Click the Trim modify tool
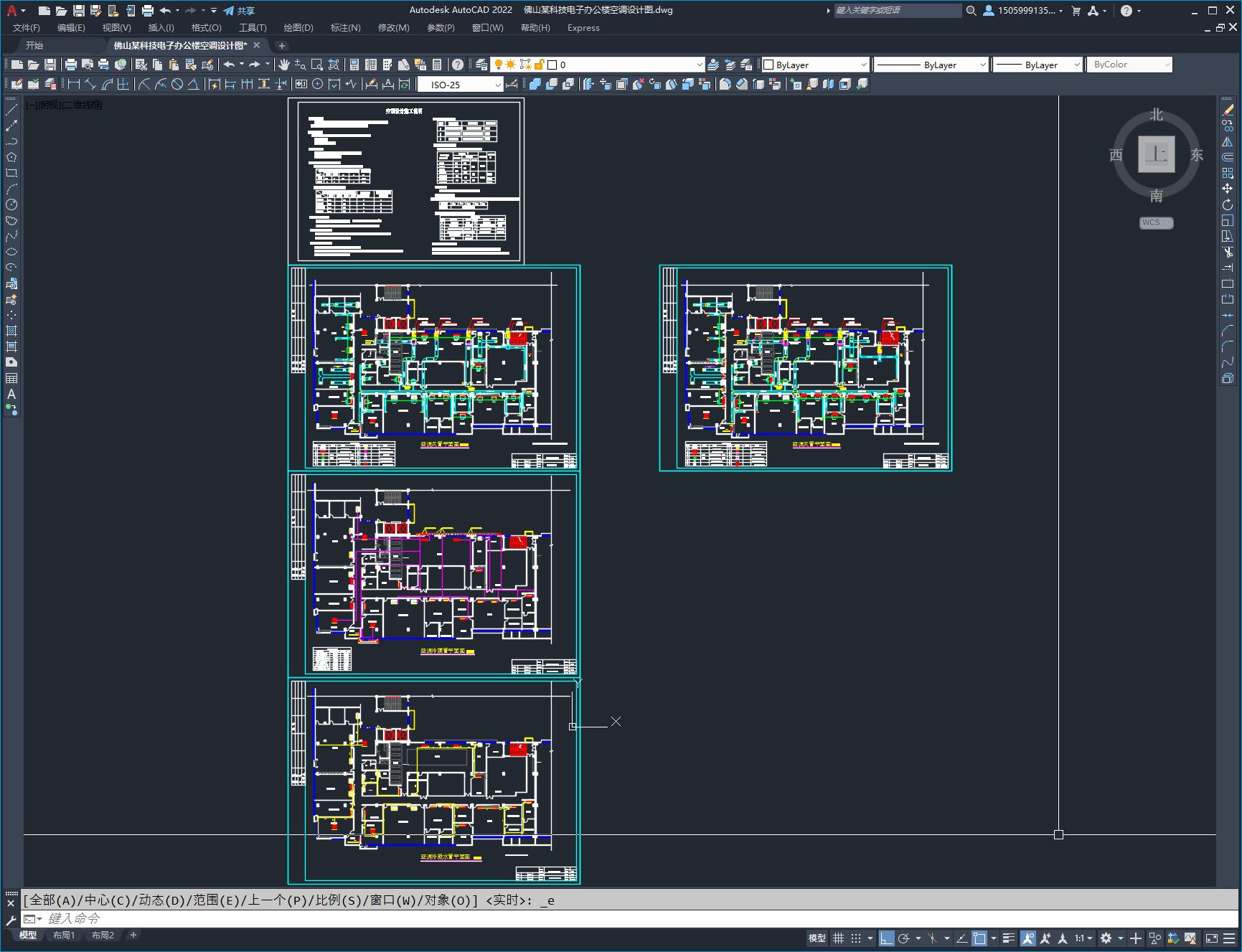The height and width of the screenshot is (952, 1242). click(1228, 252)
